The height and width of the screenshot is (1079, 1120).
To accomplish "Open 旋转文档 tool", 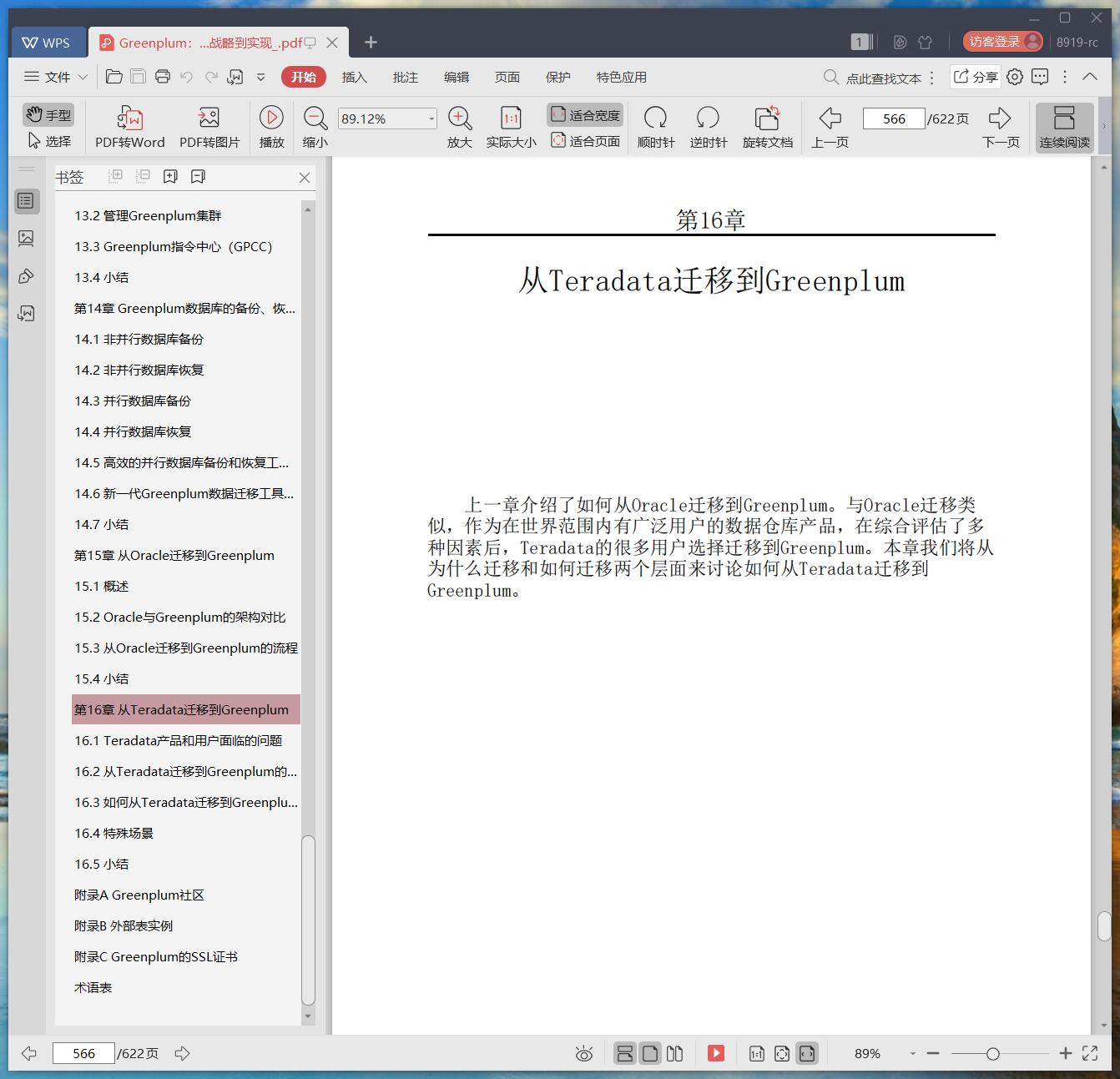I will click(767, 127).
